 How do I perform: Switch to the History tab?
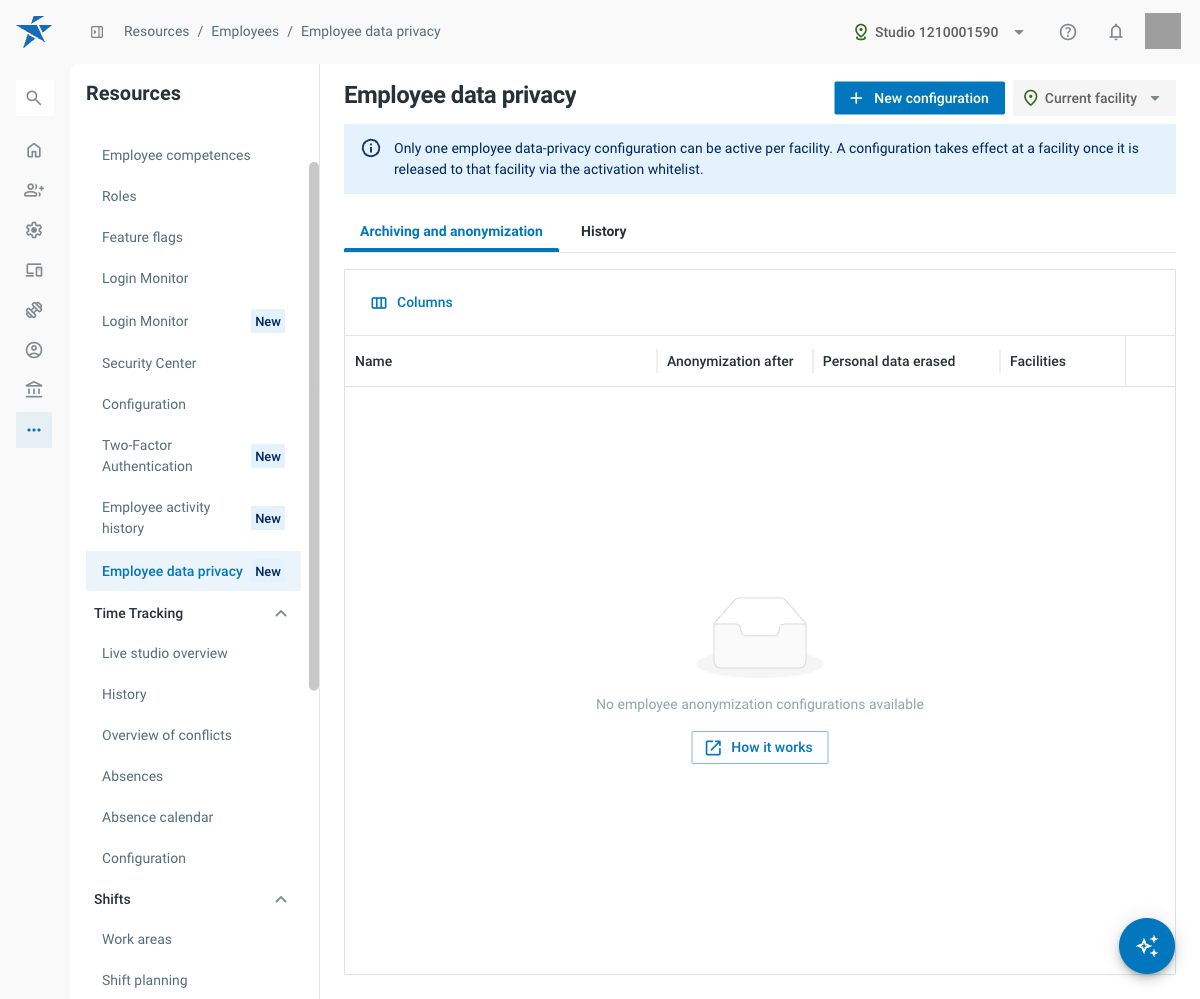click(604, 231)
